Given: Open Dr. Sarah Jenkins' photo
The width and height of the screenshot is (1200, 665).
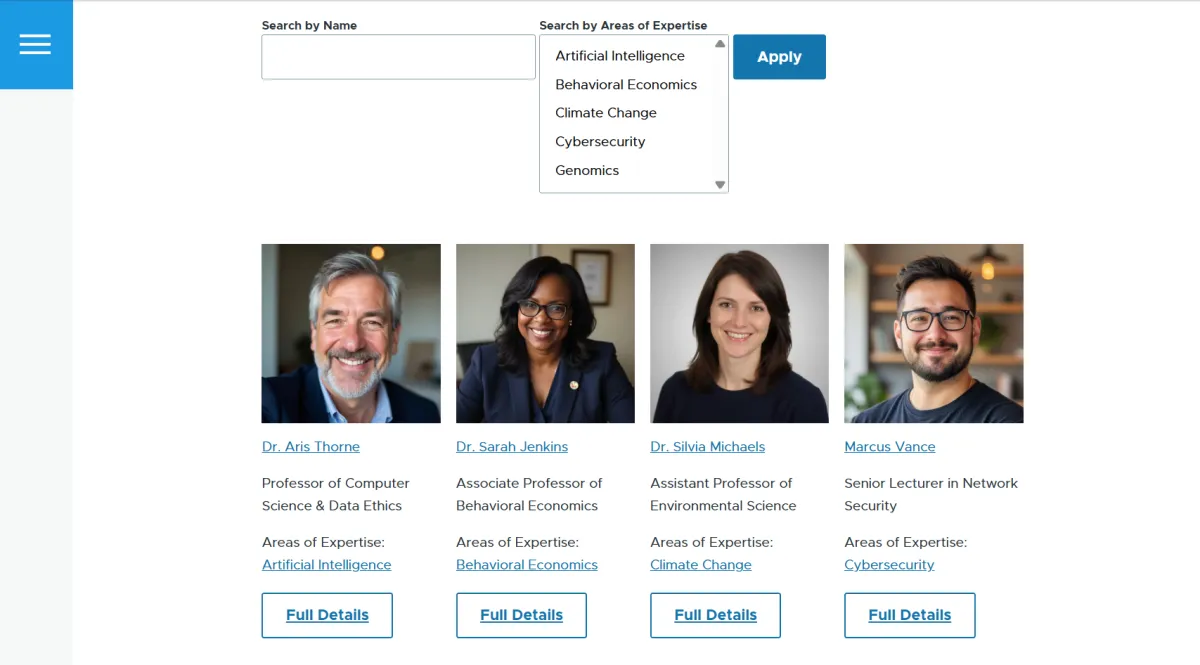Looking at the screenshot, I should pyautogui.click(x=545, y=333).
